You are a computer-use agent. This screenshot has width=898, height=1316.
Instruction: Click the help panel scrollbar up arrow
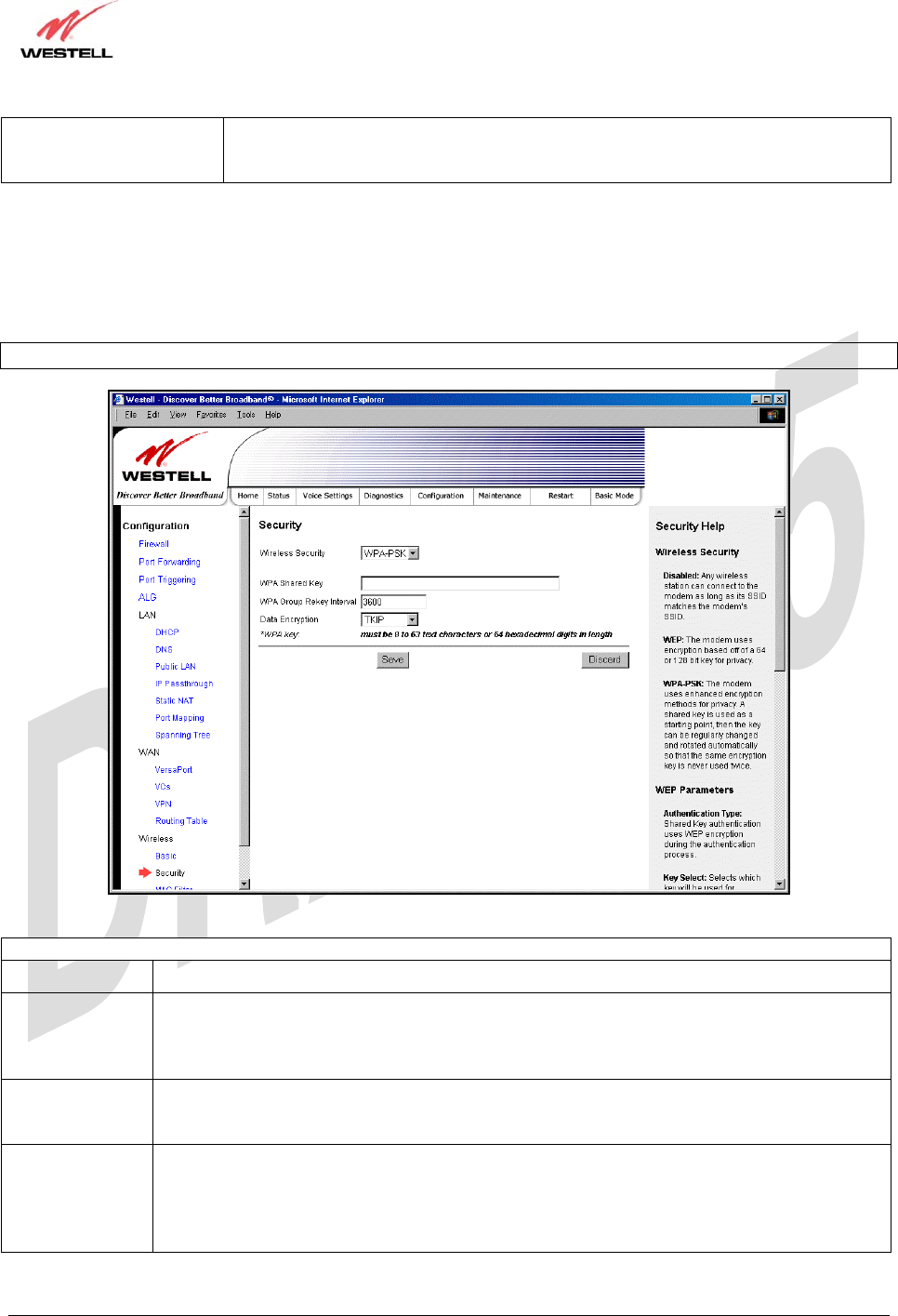(780, 512)
